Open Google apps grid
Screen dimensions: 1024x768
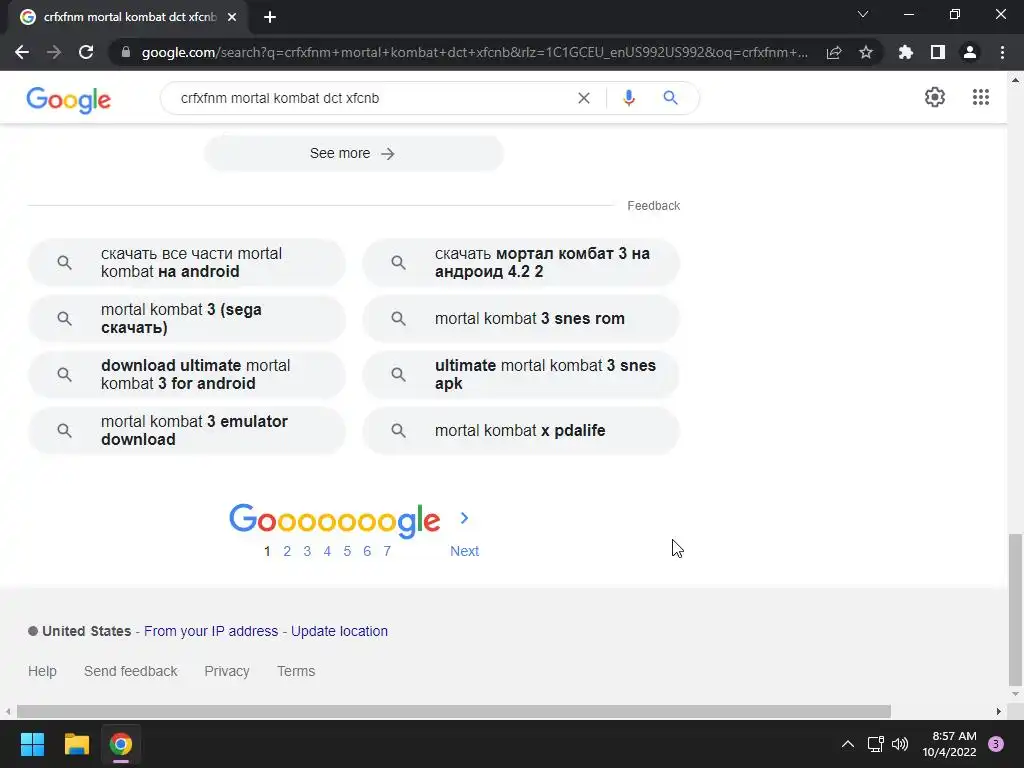980,97
